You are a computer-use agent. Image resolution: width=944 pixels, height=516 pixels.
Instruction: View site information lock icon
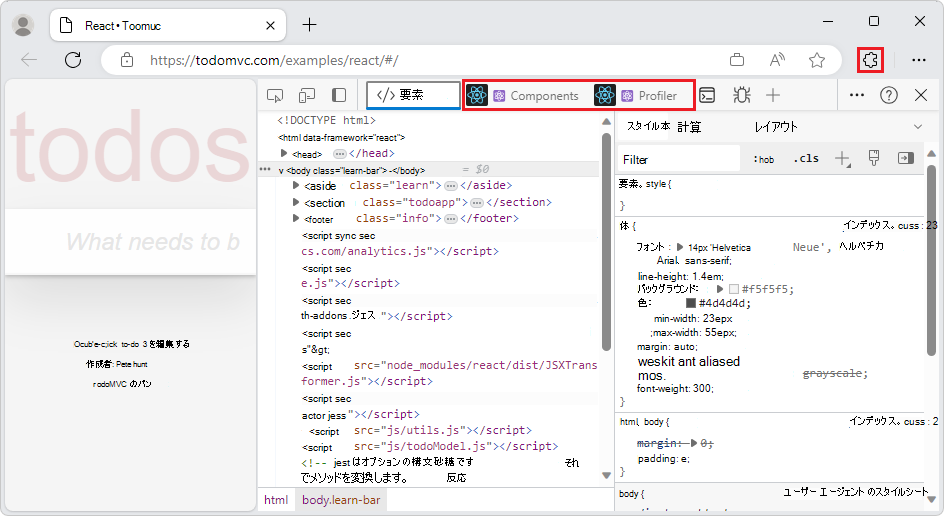(x=126, y=60)
